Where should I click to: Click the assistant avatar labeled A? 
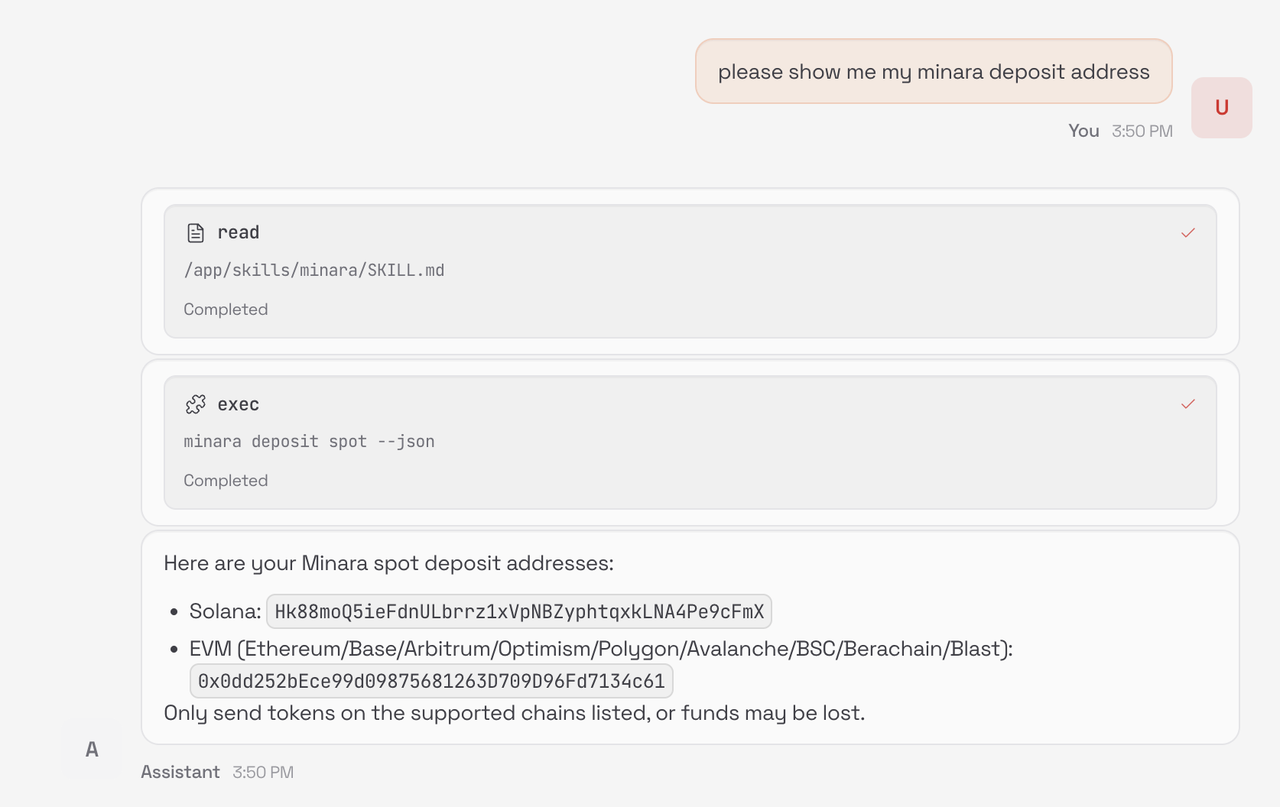(x=92, y=749)
